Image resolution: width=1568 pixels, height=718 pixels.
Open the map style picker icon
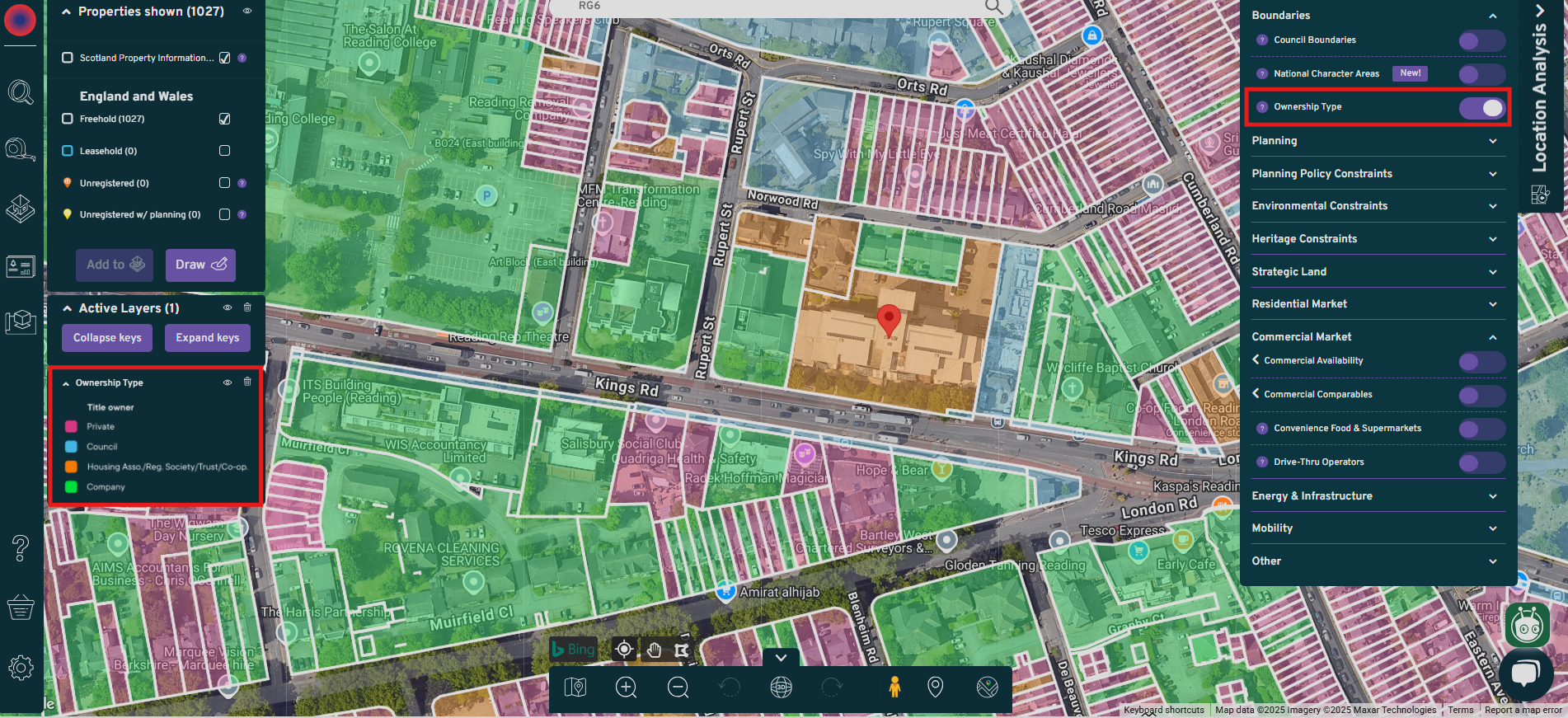point(575,687)
